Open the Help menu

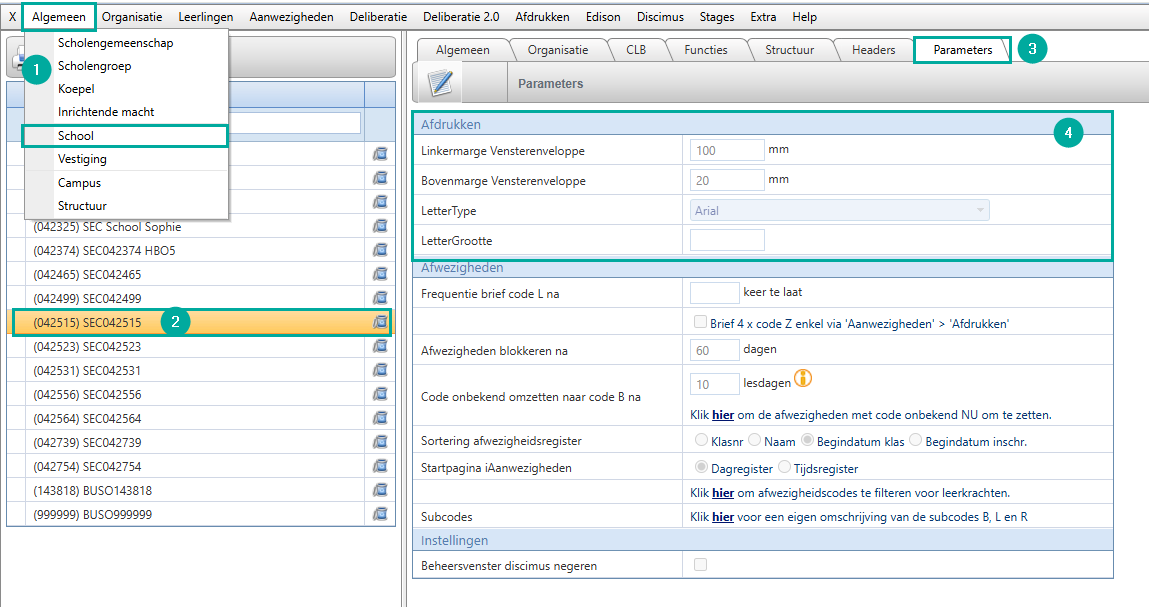[x=805, y=17]
